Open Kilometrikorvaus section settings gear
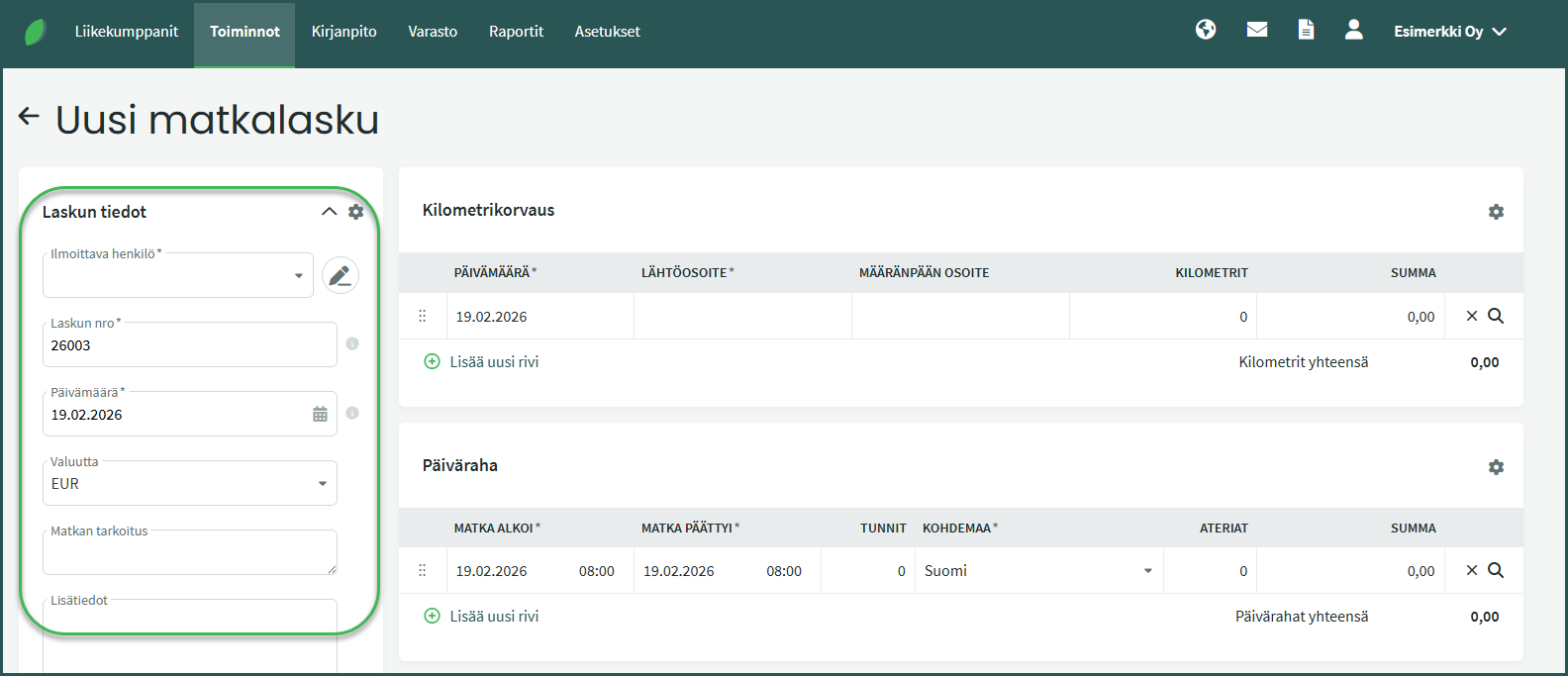 click(x=1496, y=212)
